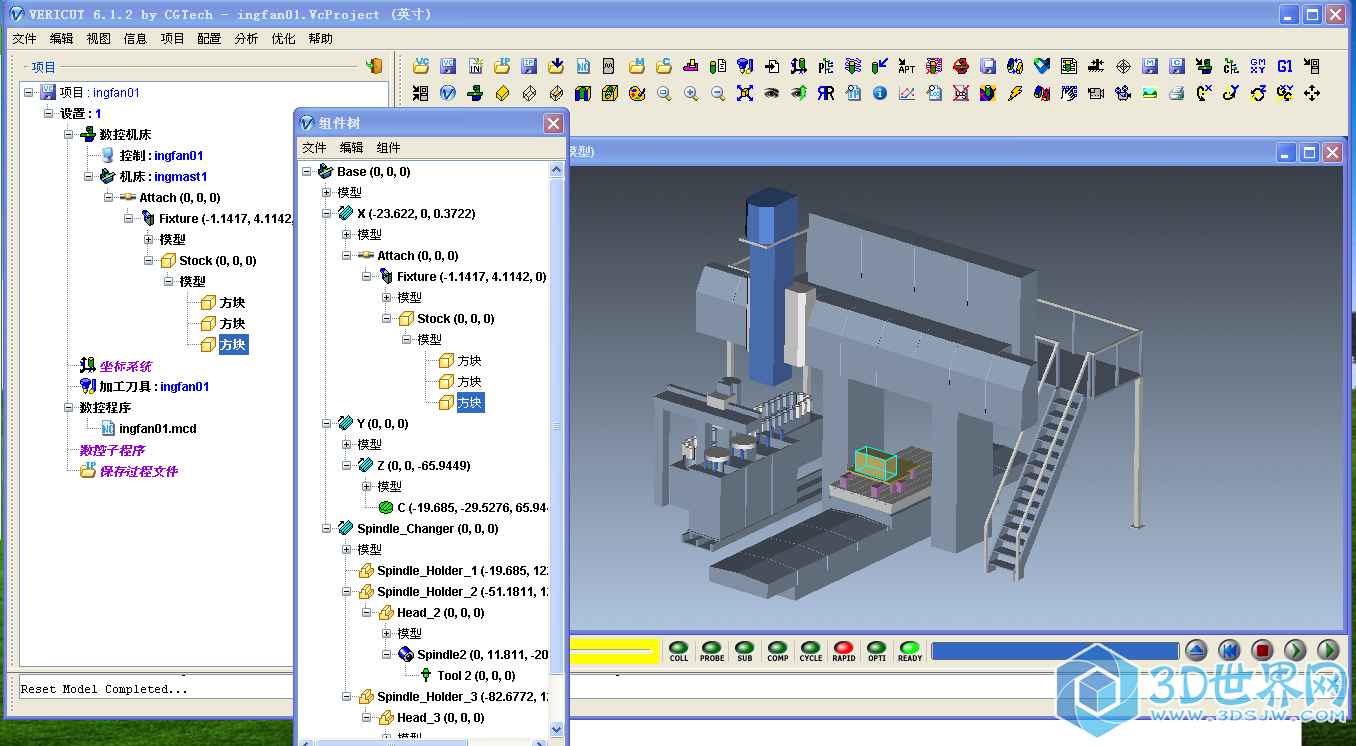Collapse the Z (0, 0, -65.9449) node
Image resolution: width=1356 pixels, height=746 pixels.
347,466
